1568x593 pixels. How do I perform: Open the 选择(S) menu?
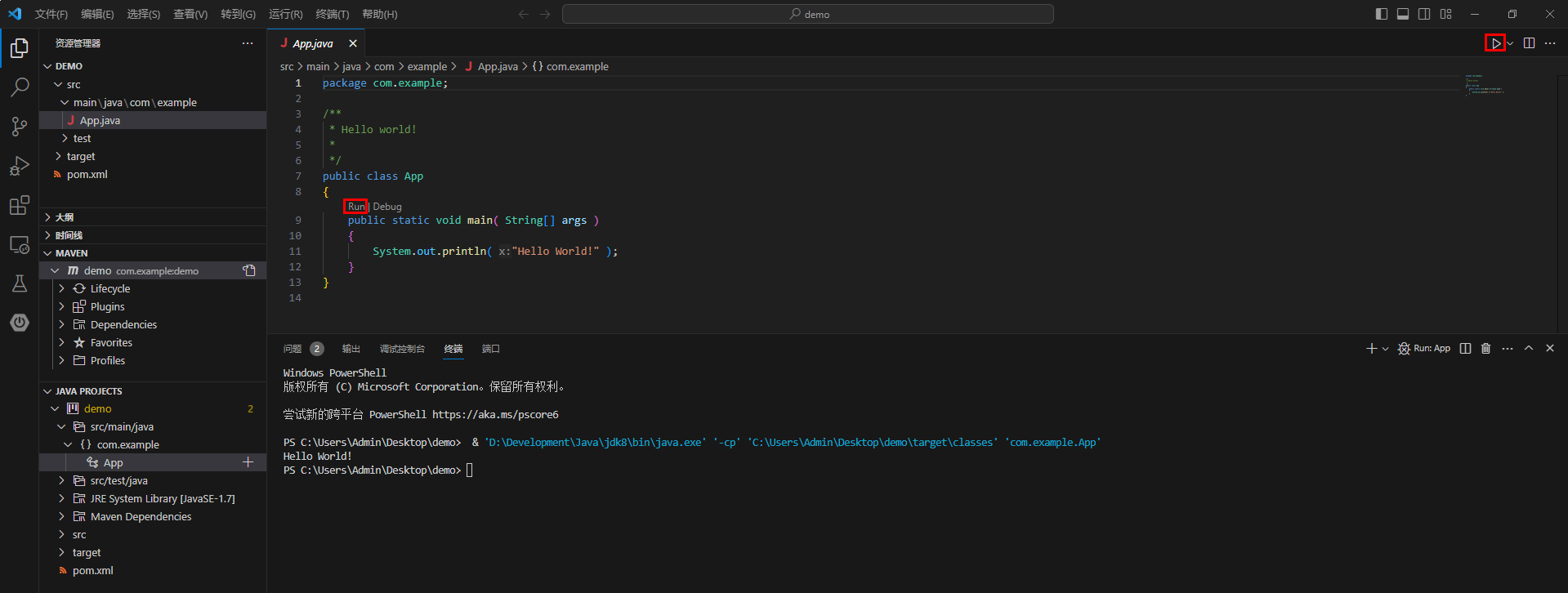click(144, 14)
